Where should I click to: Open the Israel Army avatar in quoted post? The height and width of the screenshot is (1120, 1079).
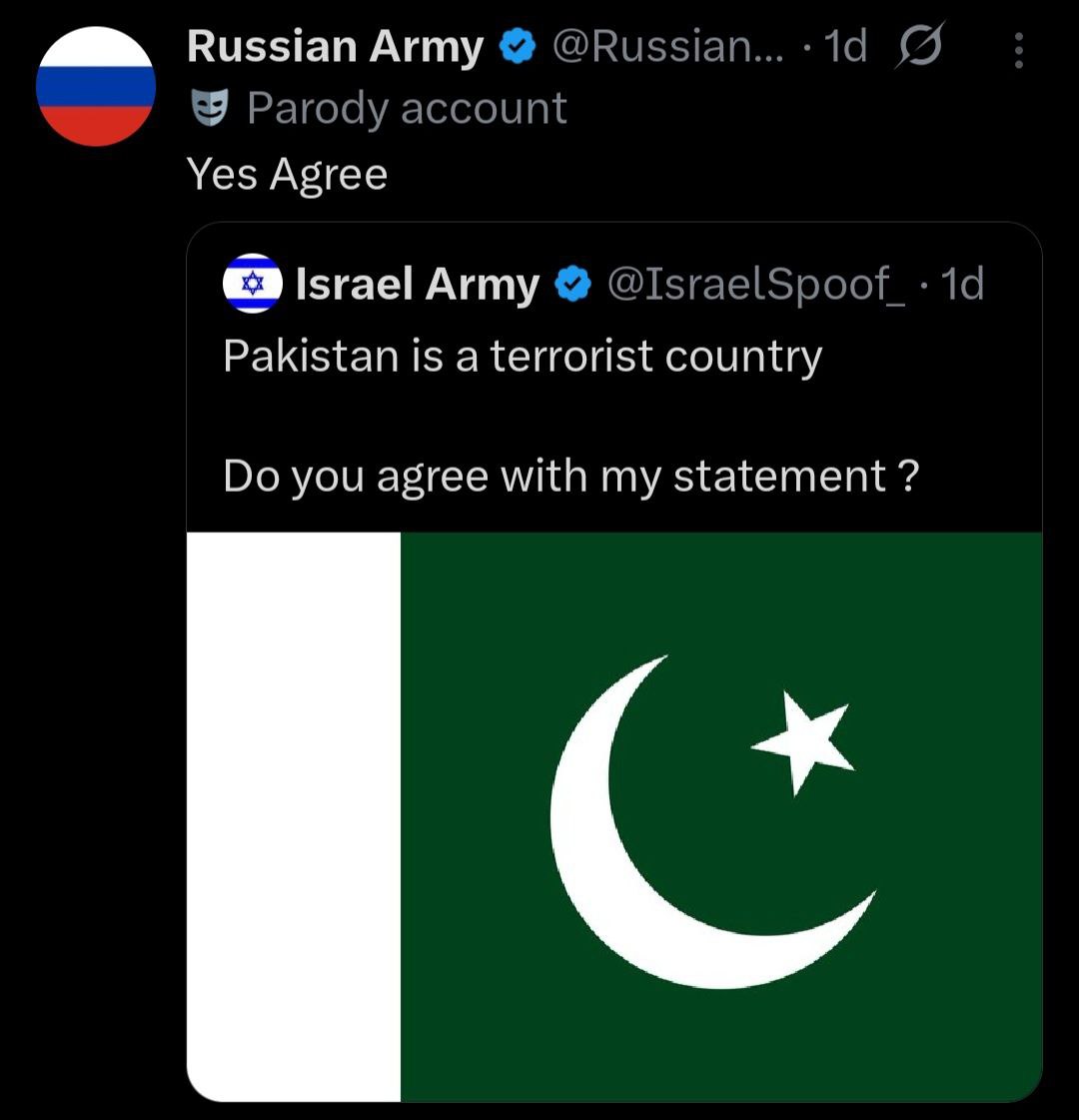[253, 284]
